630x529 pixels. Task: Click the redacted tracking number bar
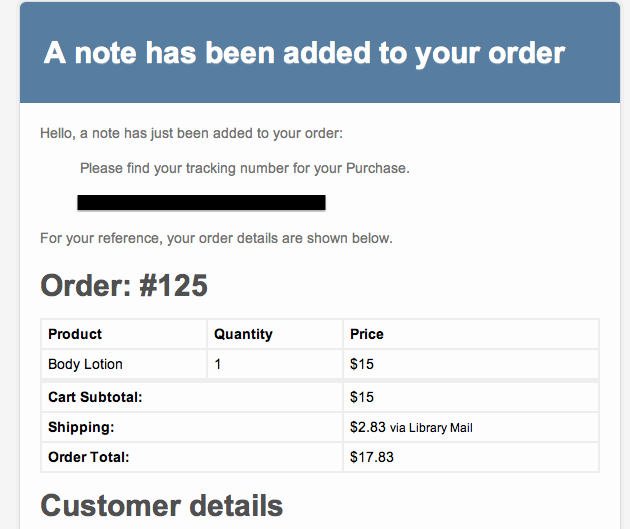(x=201, y=202)
